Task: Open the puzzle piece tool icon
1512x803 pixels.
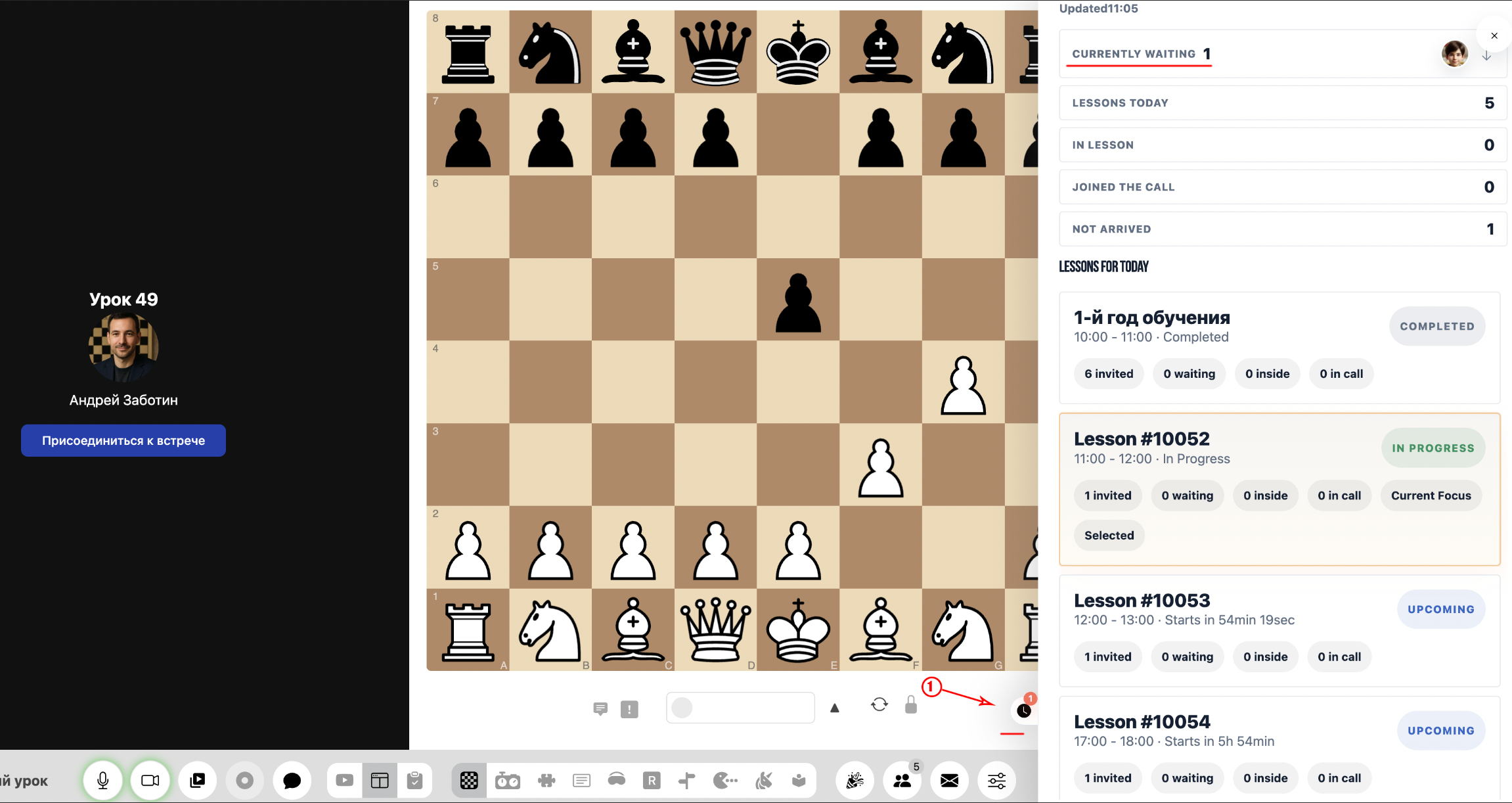Action: coord(546,780)
